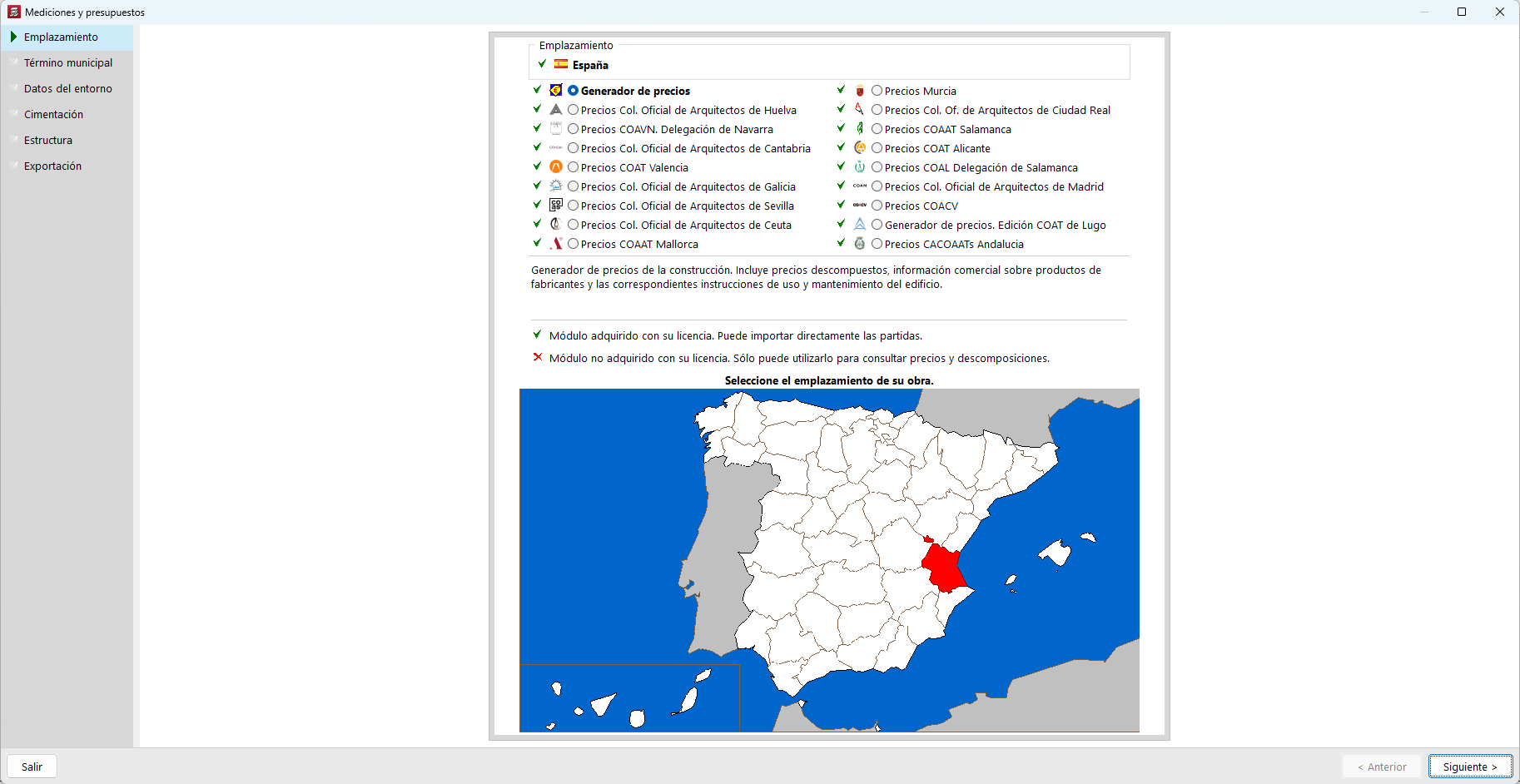Select Precios Murcia radio button

877,91
